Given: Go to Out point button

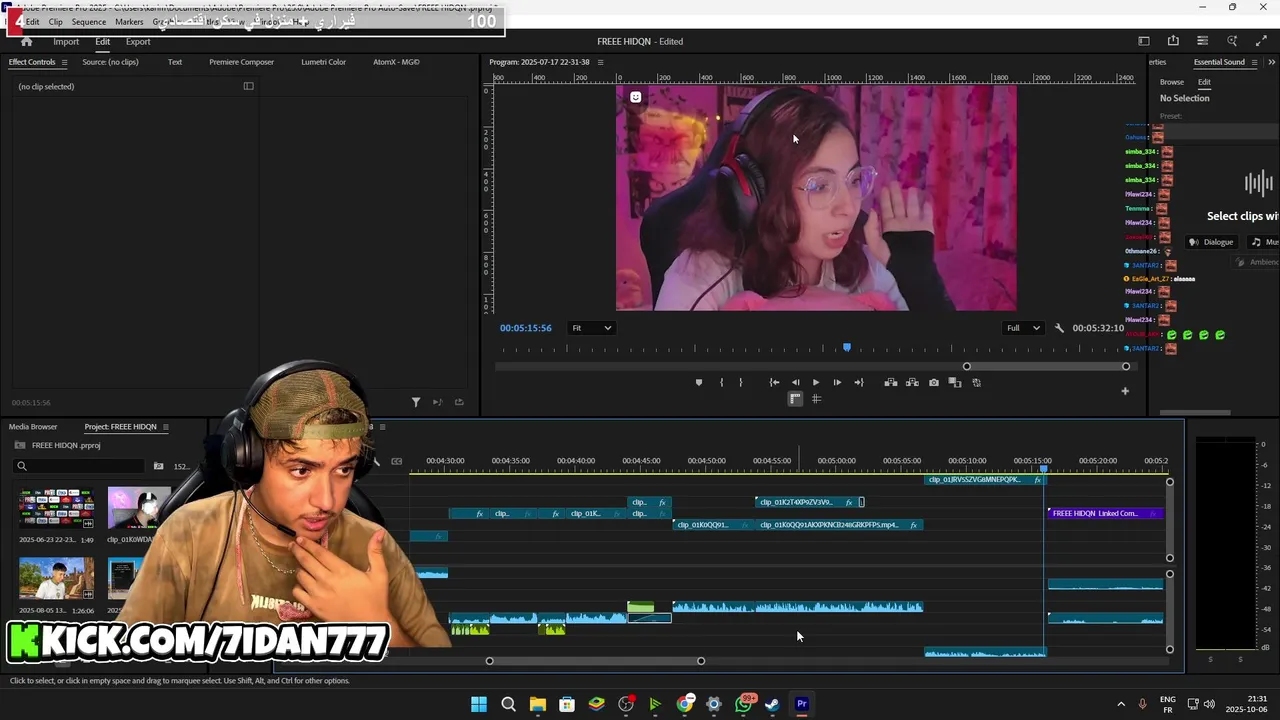Looking at the screenshot, I should pyautogui.click(x=858, y=382).
